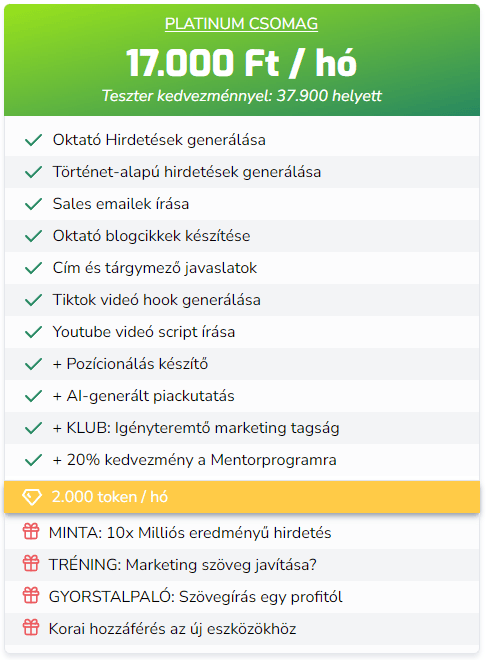Click Youtube videó script írása text
Image resolution: width=486 pixels, height=660 pixels.
(144, 332)
